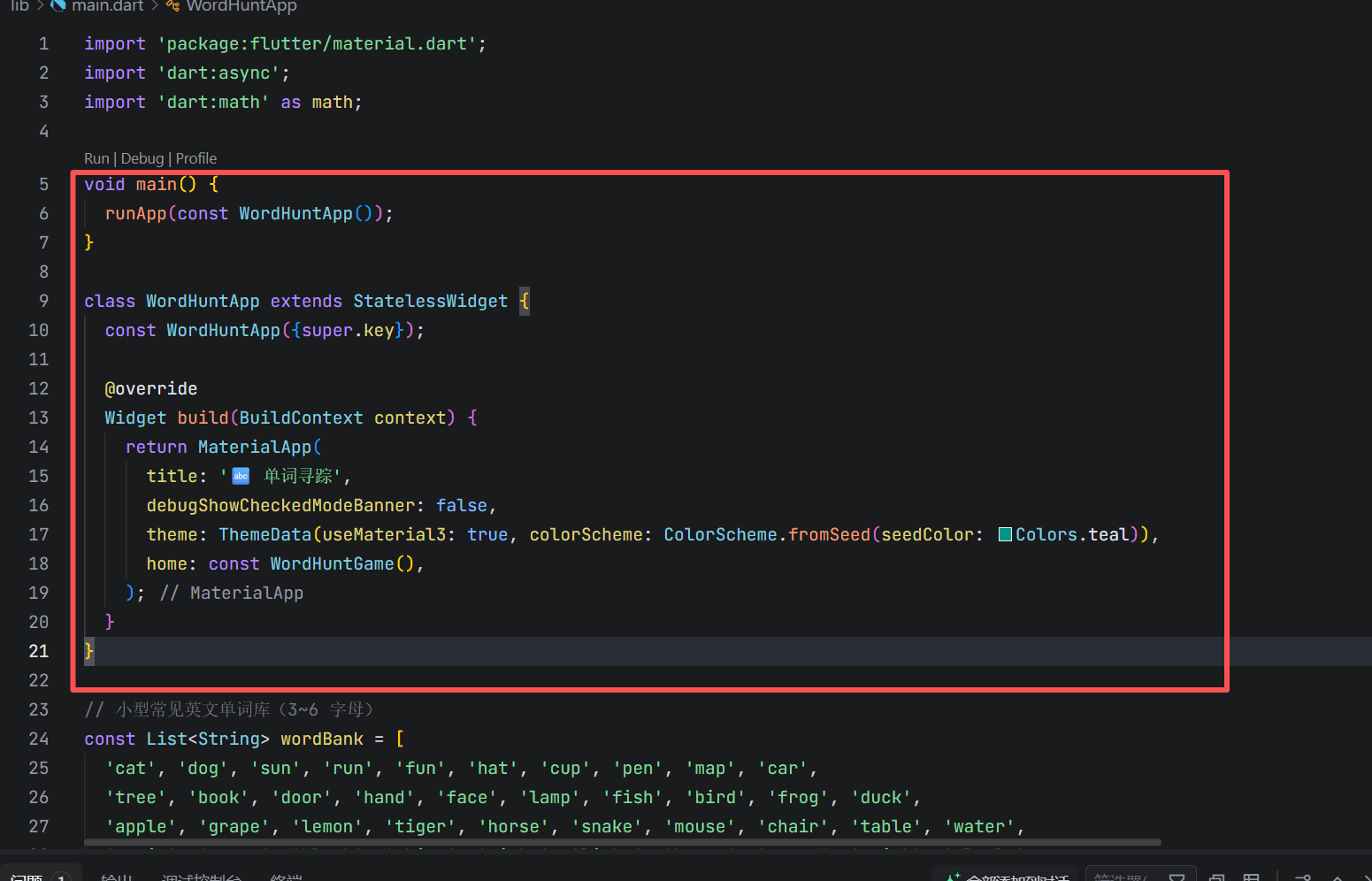Open the main.dart breadcrumb segment
This screenshot has height=881, width=1372.
107,6
